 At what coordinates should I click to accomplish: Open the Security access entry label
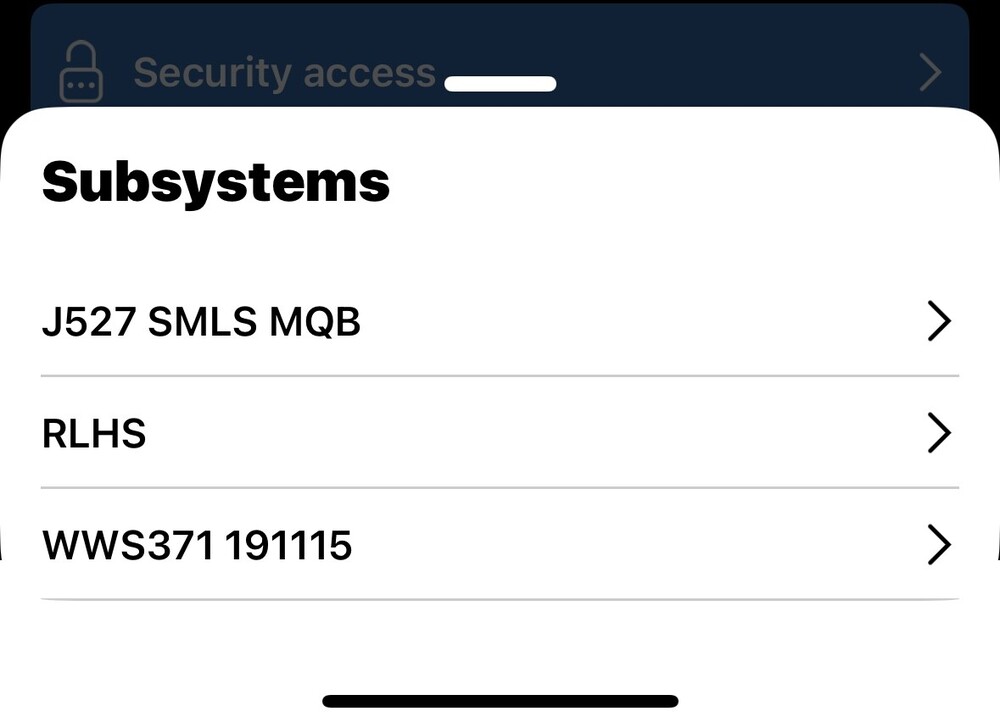click(x=284, y=72)
